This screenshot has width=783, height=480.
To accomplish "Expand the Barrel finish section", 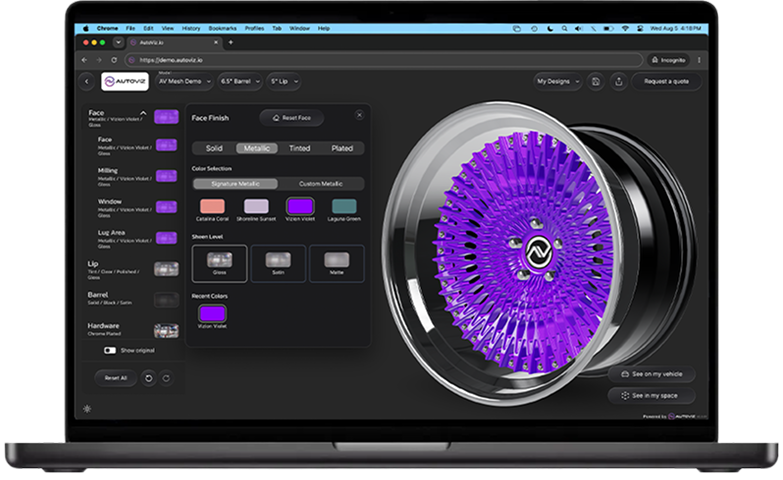I will click(132, 299).
